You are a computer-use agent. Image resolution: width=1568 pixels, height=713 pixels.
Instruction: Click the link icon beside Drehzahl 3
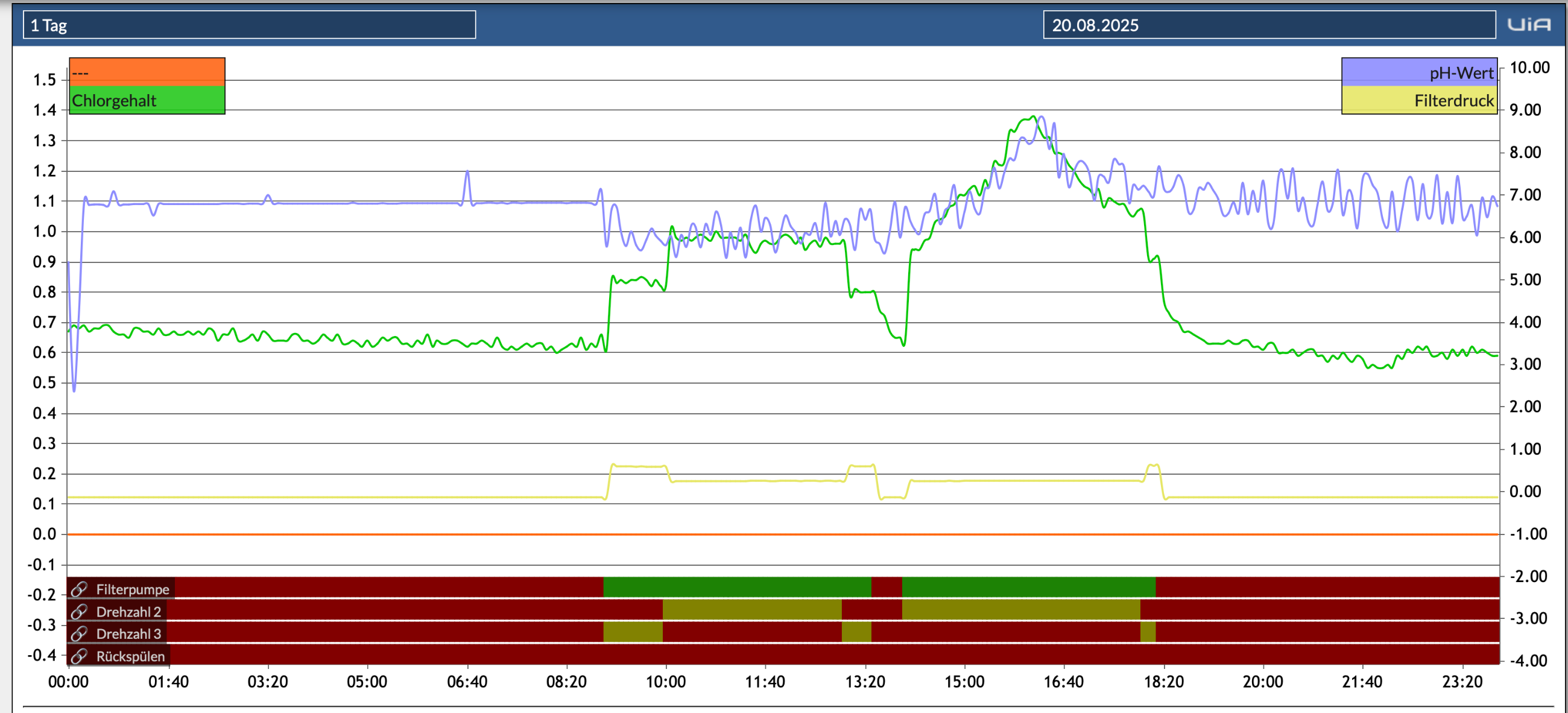point(78,633)
